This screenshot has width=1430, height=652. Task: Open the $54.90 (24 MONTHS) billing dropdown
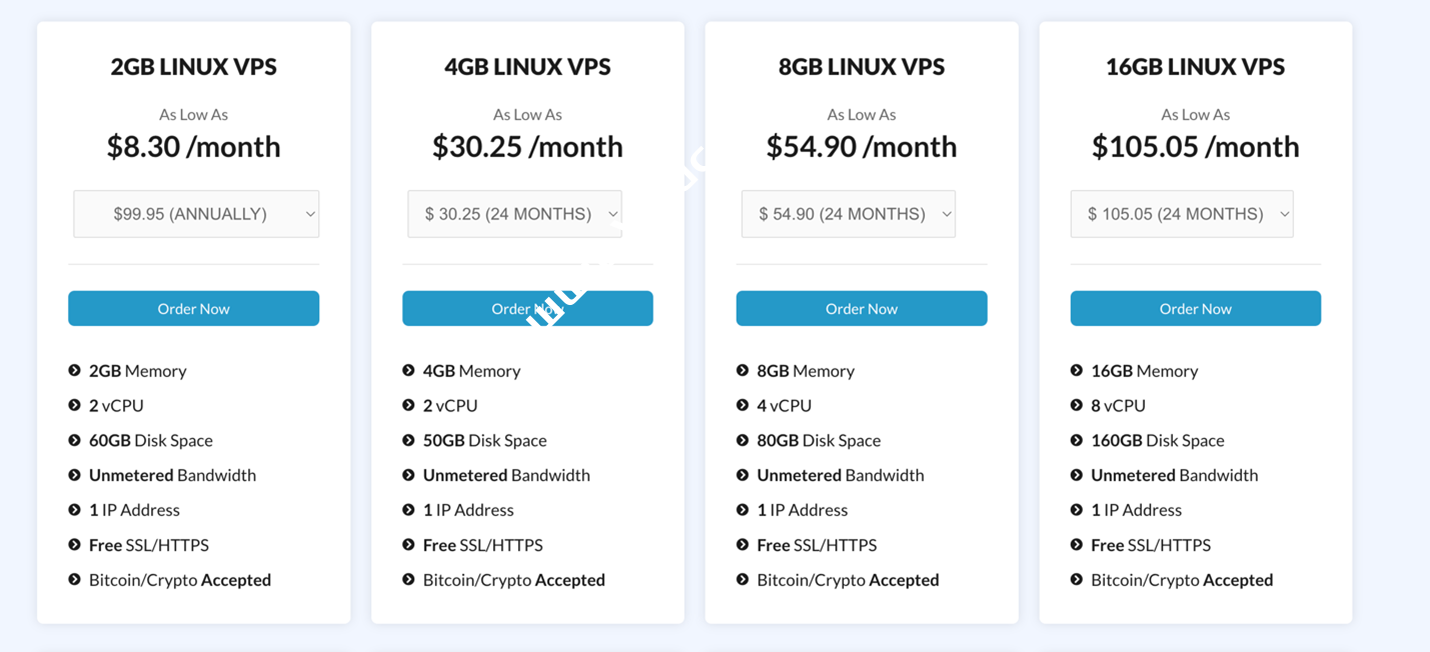(848, 214)
